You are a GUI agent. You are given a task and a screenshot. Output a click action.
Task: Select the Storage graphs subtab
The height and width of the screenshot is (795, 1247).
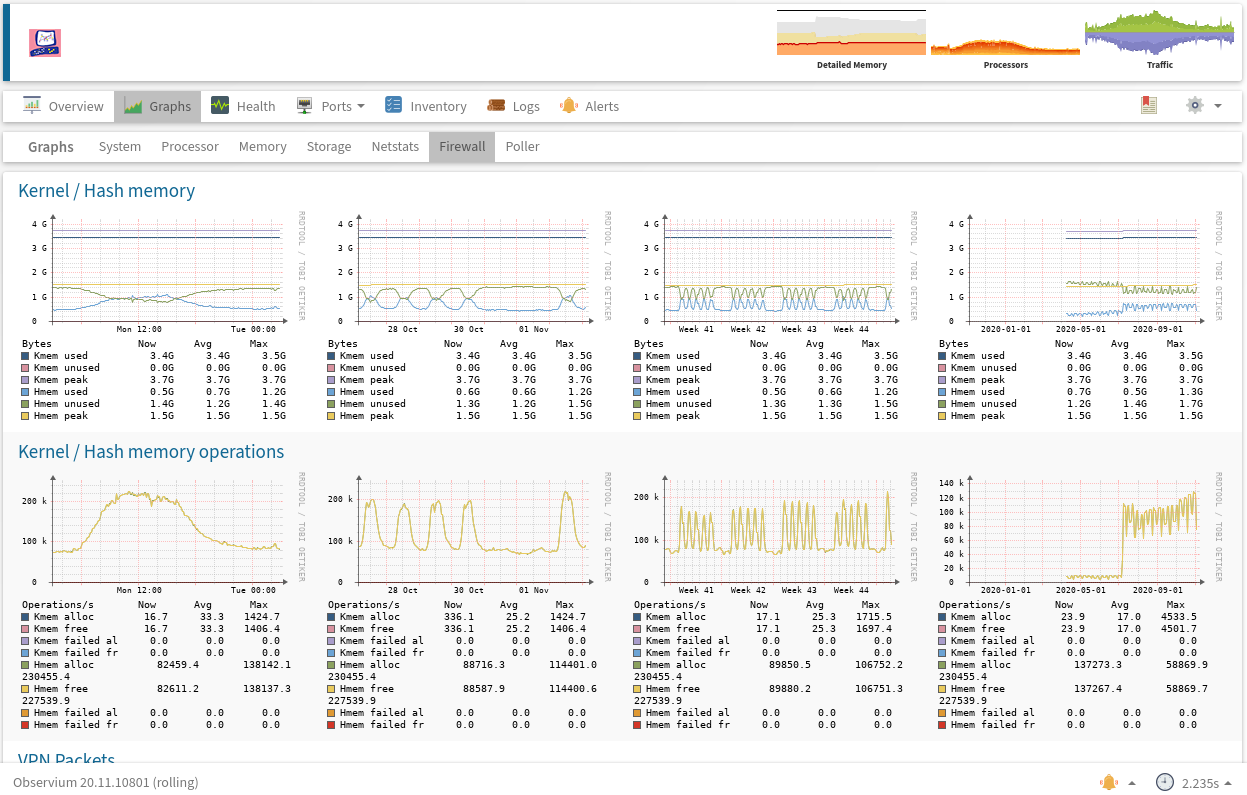pyautogui.click(x=329, y=146)
